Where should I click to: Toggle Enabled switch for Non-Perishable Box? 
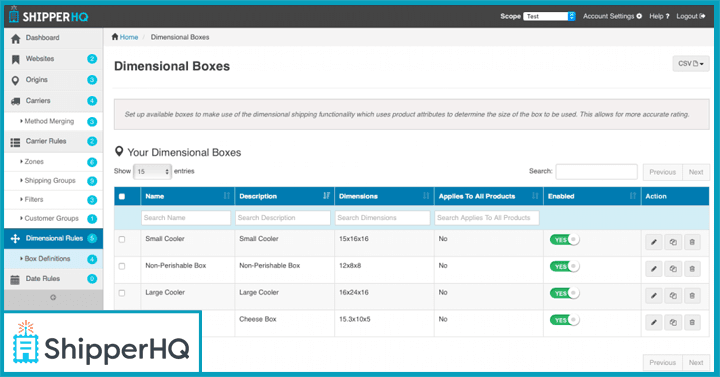click(564, 266)
